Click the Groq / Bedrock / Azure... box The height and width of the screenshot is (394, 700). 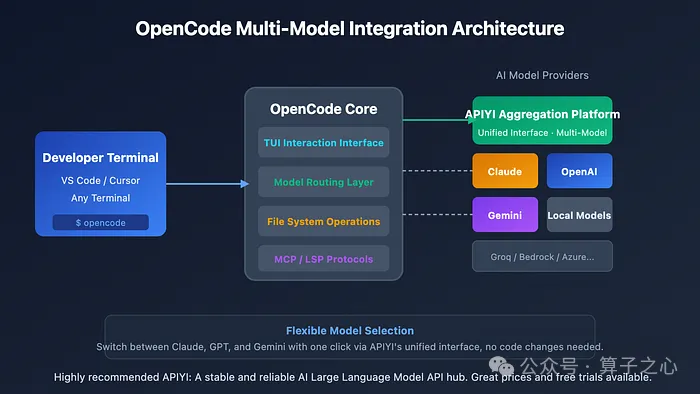click(x=542, y=256)
